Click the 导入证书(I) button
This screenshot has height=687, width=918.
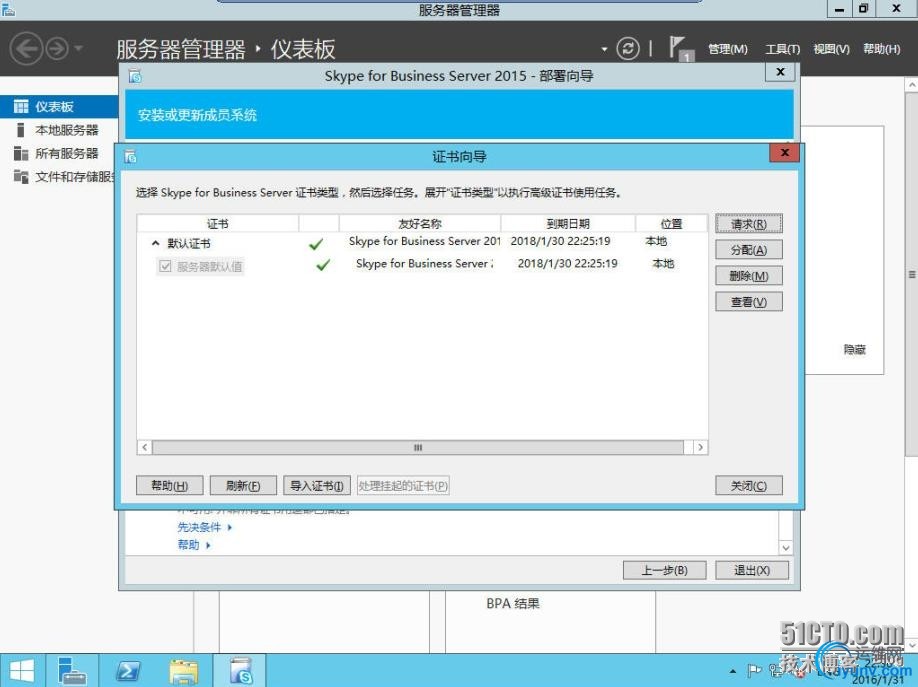coord(317,486)
